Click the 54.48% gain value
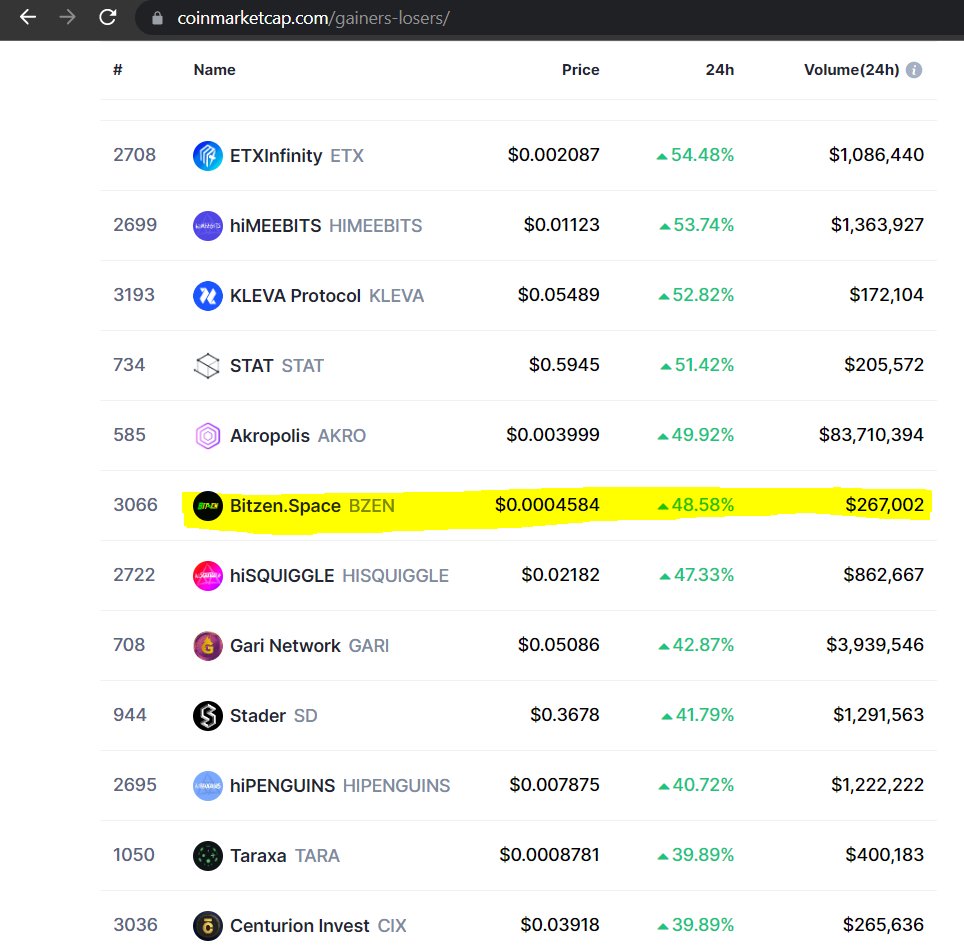 [x=695, y=154]
